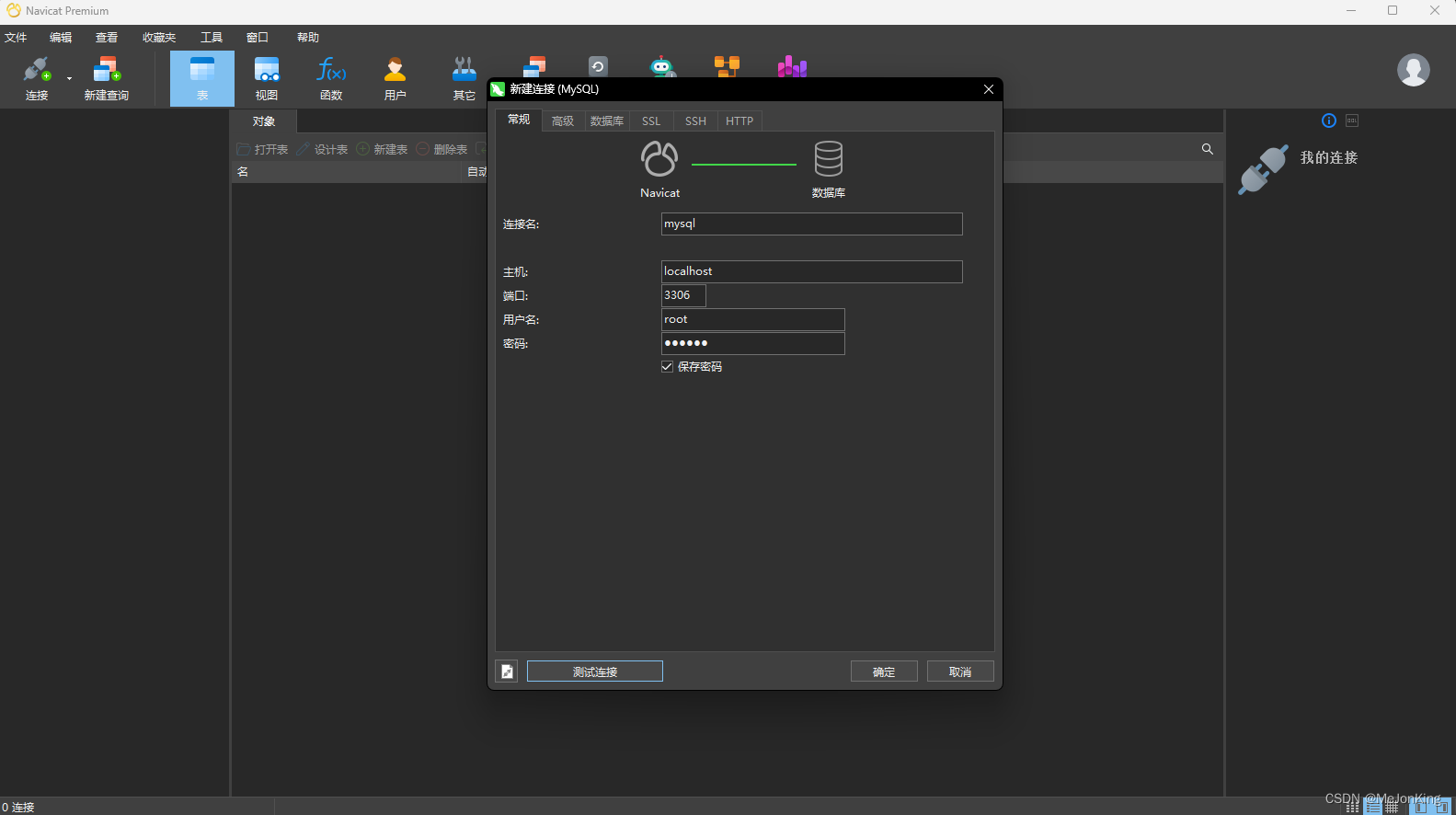
Task: Click the DDL icon next to info icon
Action: point(1352,121)
